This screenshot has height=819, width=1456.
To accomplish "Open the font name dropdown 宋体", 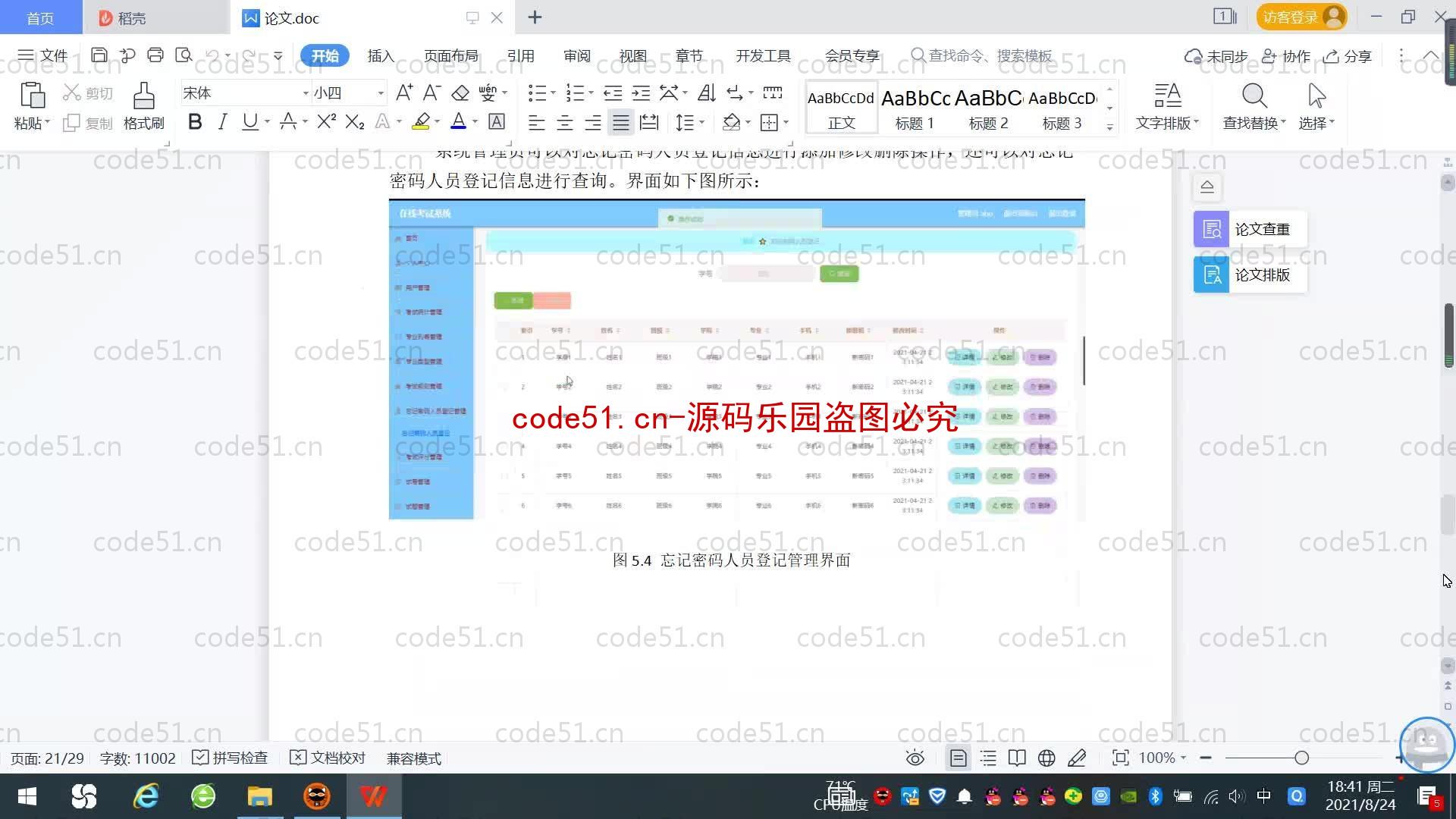I will [306, 93].
